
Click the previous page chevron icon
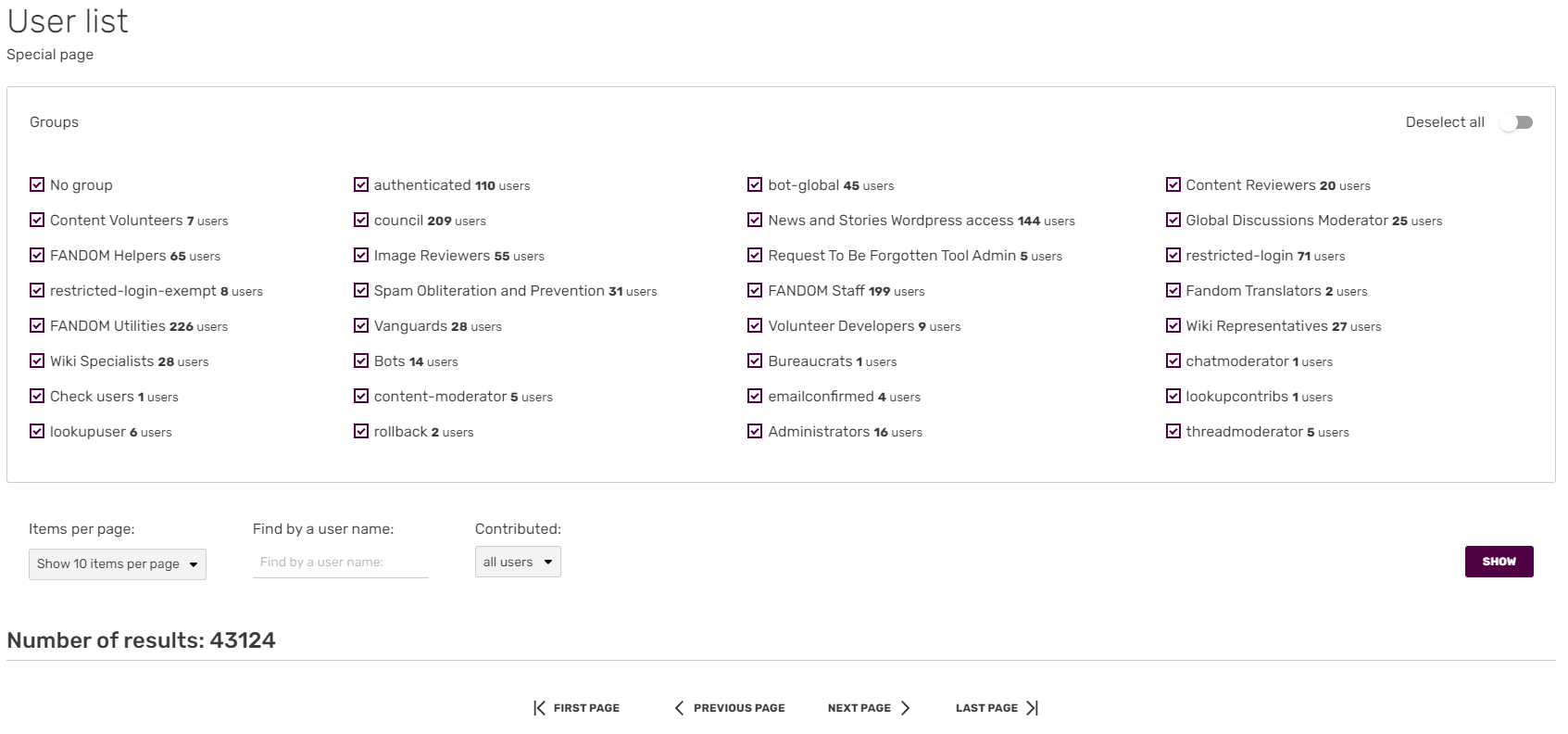pyautogui.click(x=679, y=708)
